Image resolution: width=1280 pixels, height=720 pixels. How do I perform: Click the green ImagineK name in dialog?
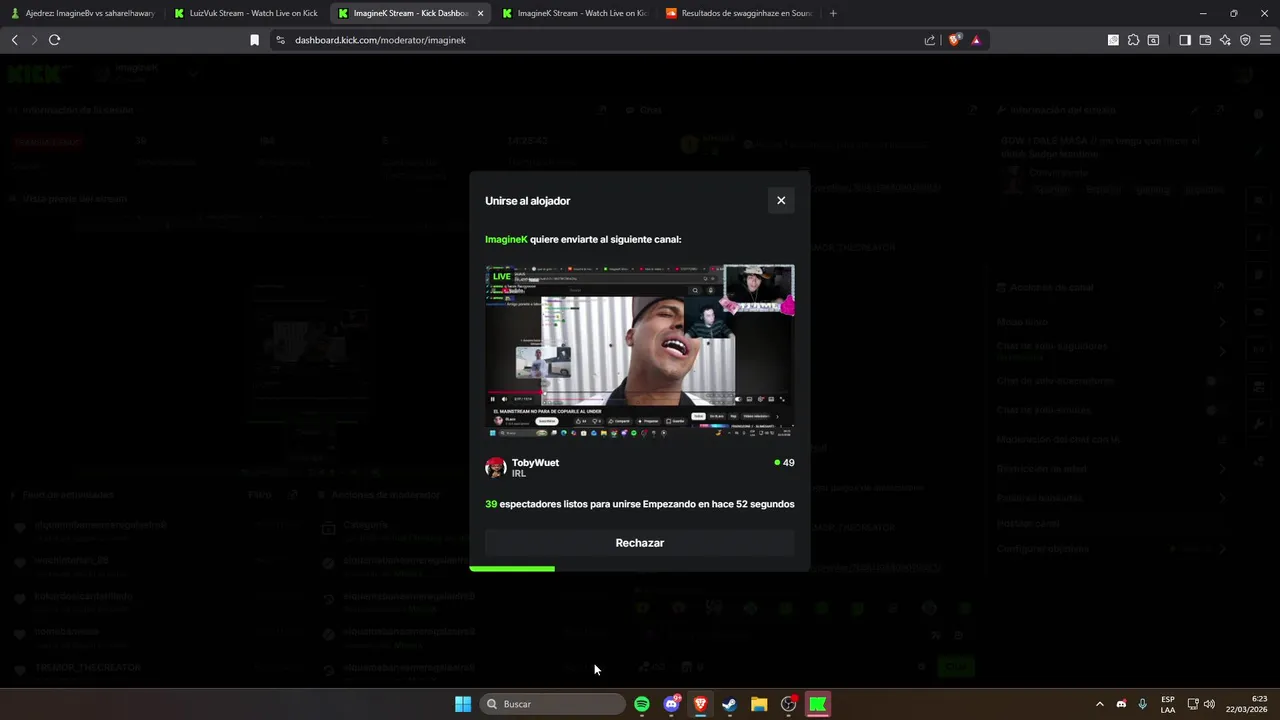click(506, 240)
